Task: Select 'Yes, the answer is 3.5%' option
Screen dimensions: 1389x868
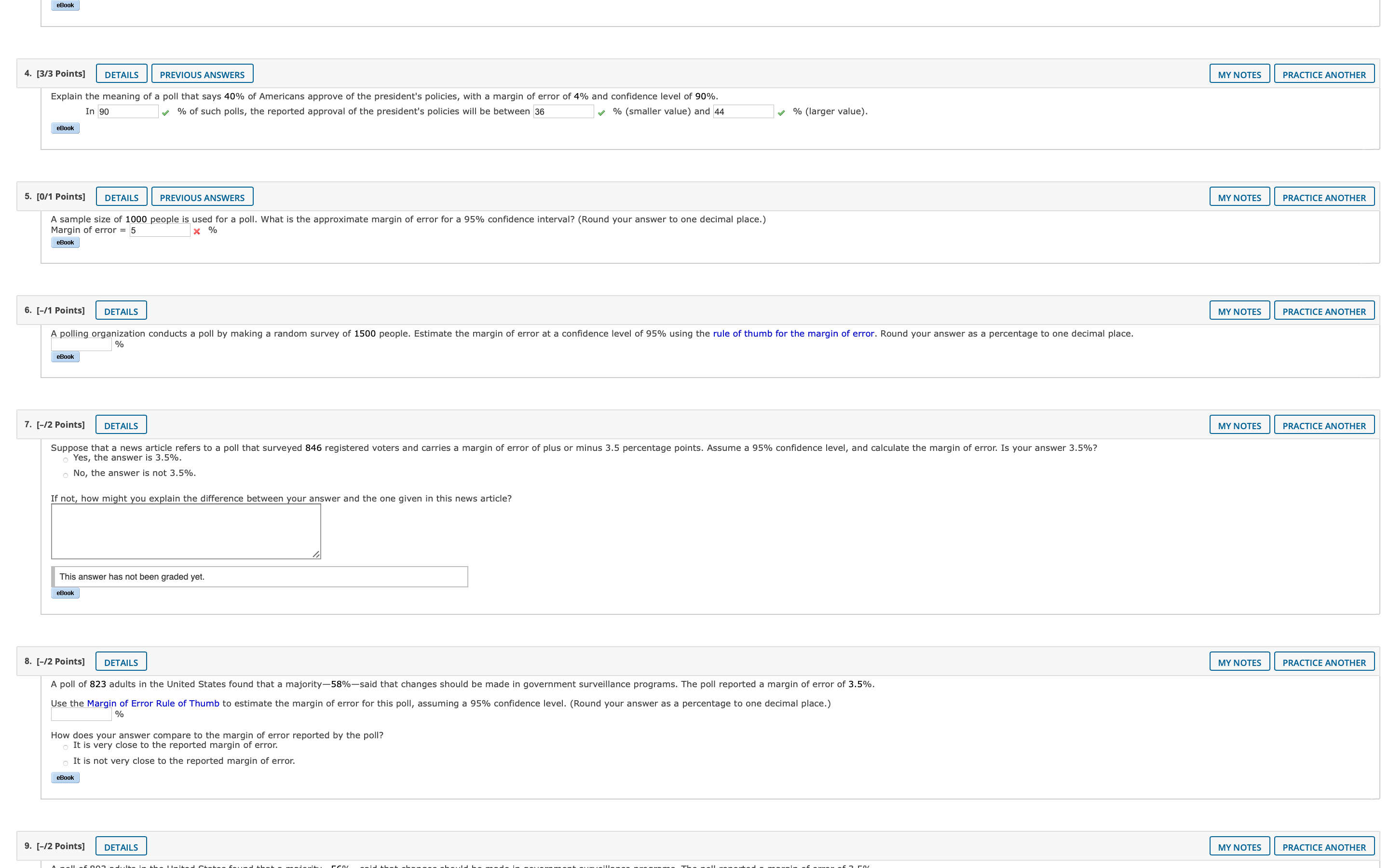Action: pyautogui.click(x=66, y=460)
